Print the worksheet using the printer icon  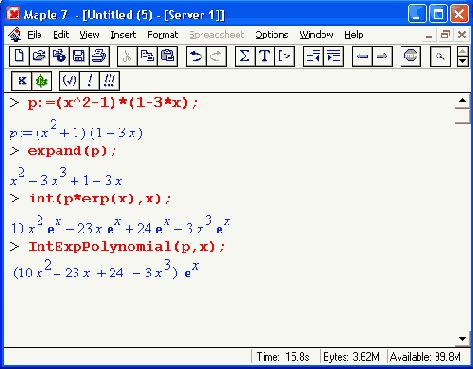[x=99, y=56]
